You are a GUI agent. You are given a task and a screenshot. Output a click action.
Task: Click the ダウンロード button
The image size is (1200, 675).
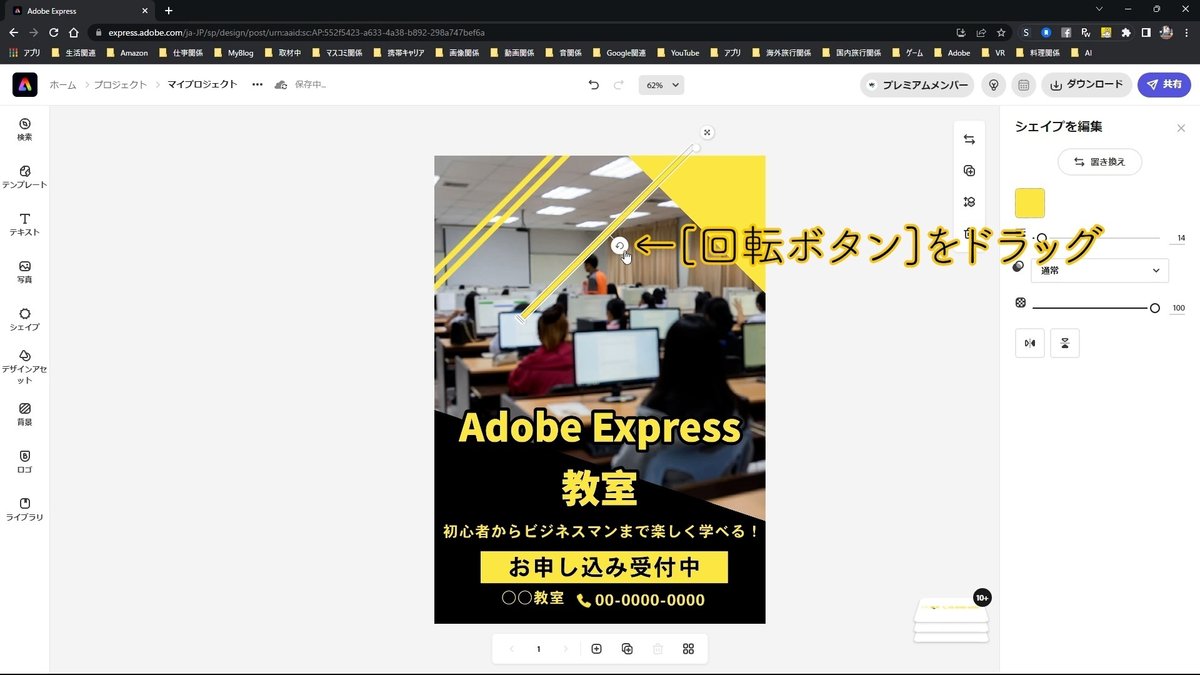(x=1086, y=85)
